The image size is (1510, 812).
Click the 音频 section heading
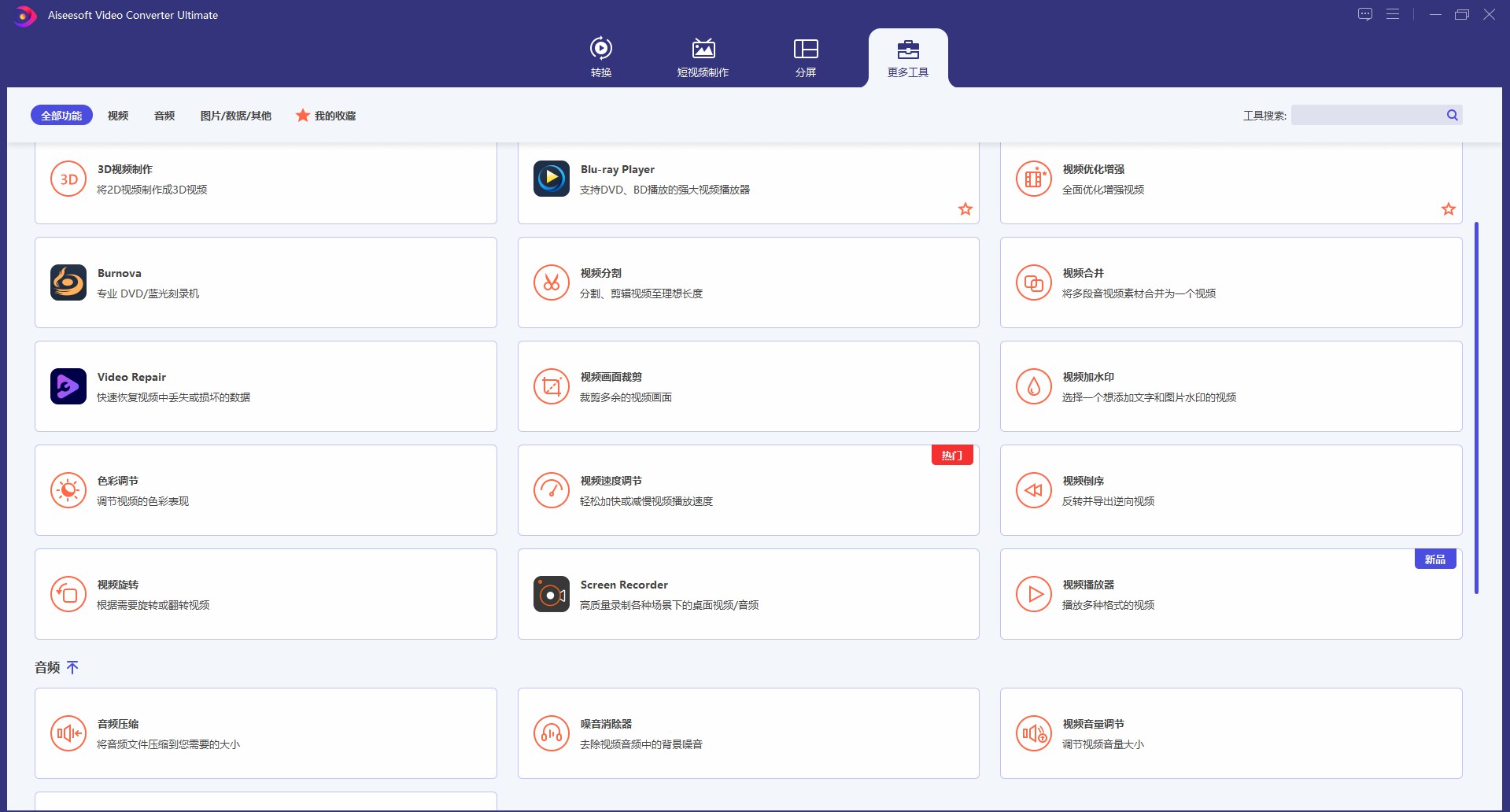point(47,667)
